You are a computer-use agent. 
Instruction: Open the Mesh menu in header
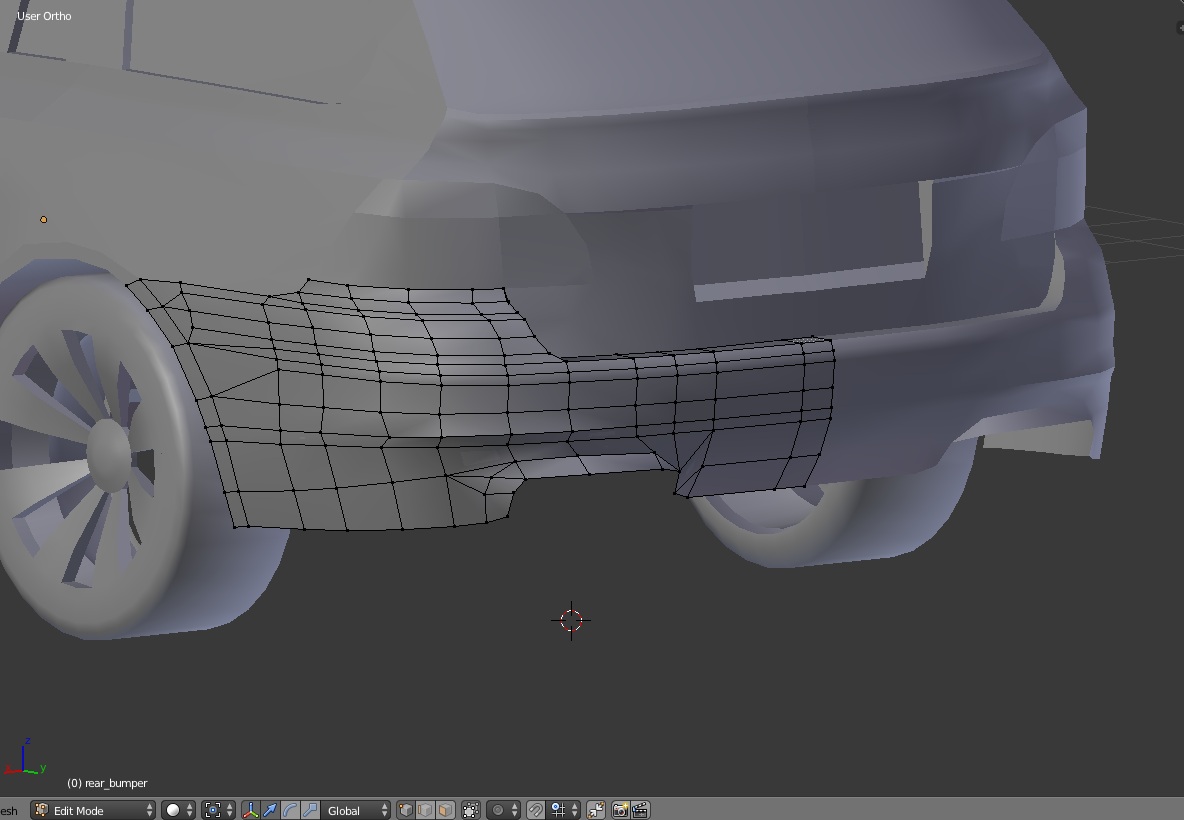click(8, 810)
